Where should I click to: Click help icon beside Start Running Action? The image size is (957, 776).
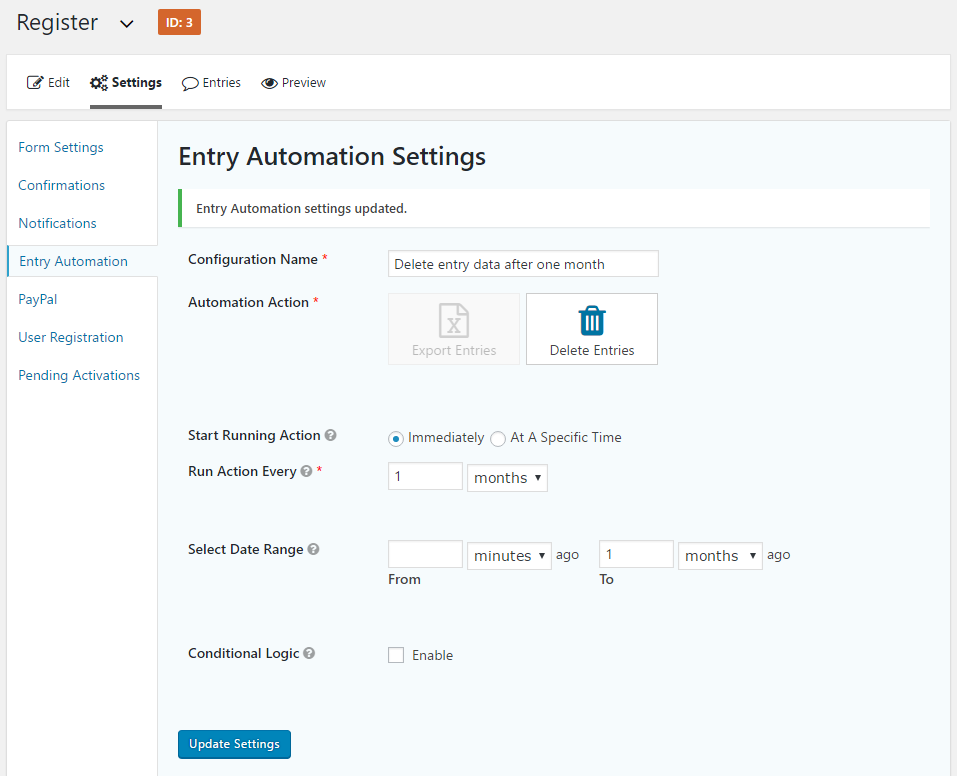point(331,436)
